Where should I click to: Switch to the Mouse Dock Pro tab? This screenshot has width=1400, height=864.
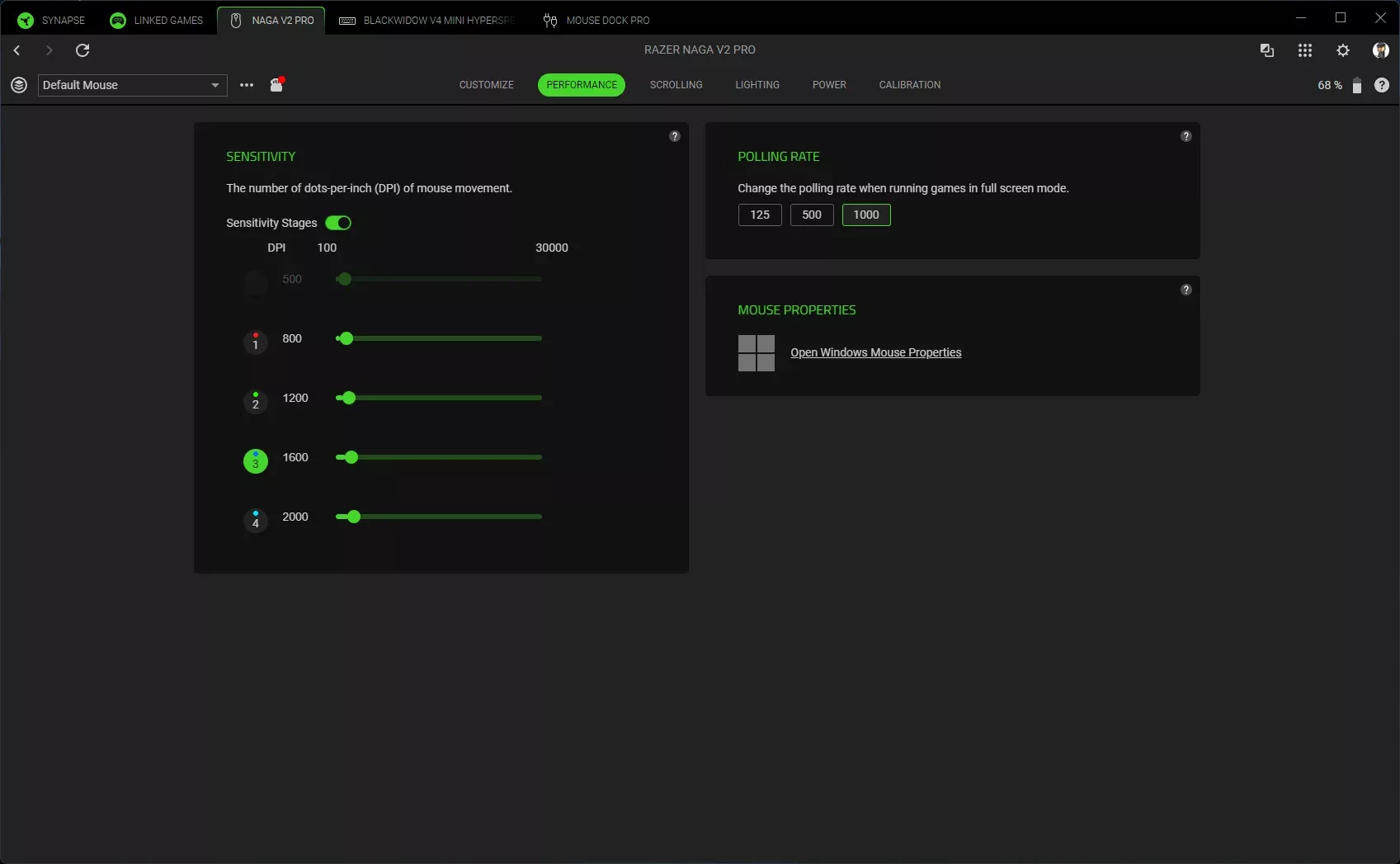(x=596, y=20)
